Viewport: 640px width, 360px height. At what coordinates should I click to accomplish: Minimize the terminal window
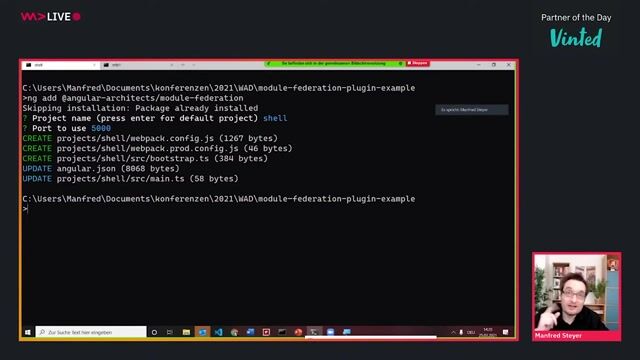[478, 64]
